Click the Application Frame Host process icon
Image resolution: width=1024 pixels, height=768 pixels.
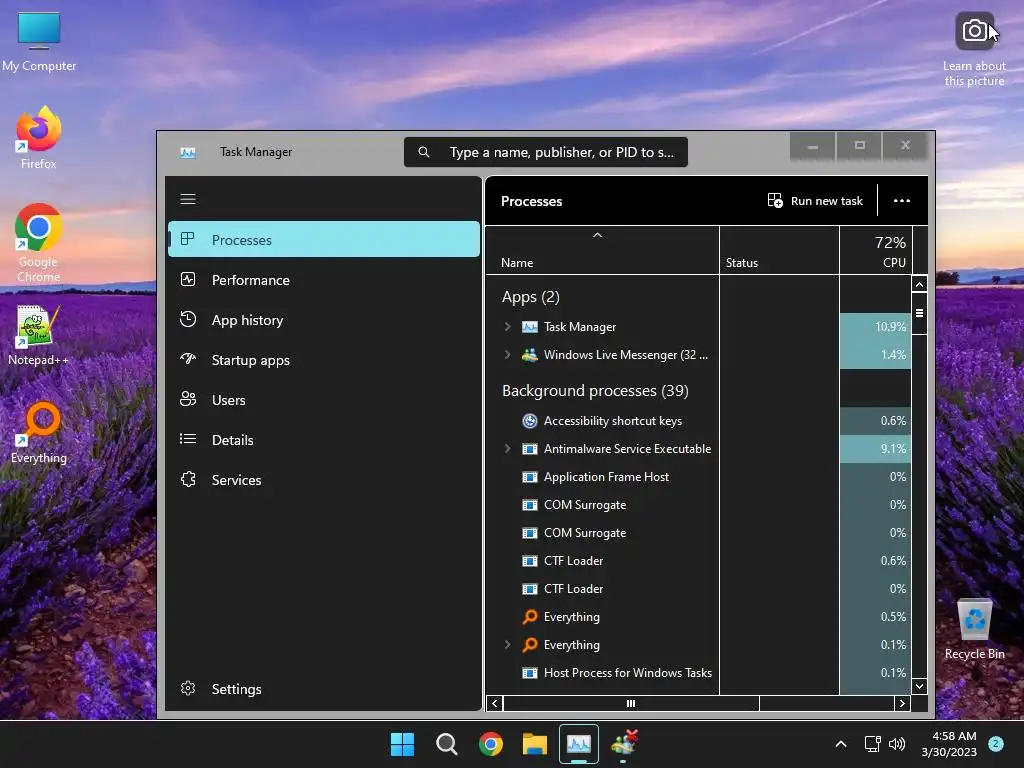[530, 477]
